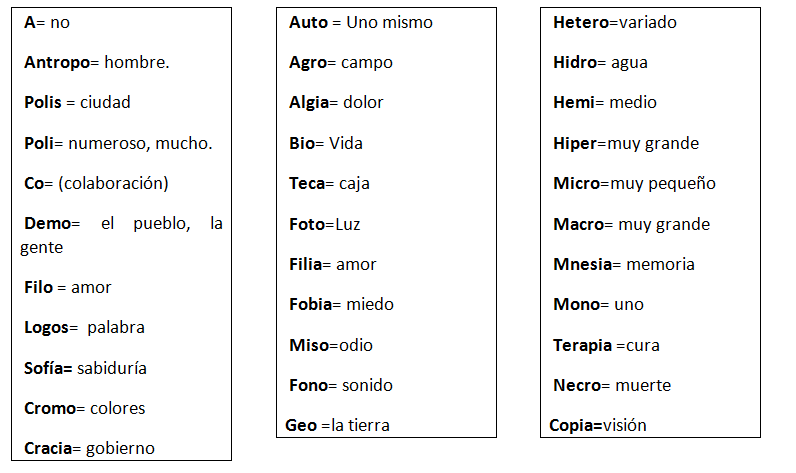Click the word Micro
The image size is (796, 473).
577,183
